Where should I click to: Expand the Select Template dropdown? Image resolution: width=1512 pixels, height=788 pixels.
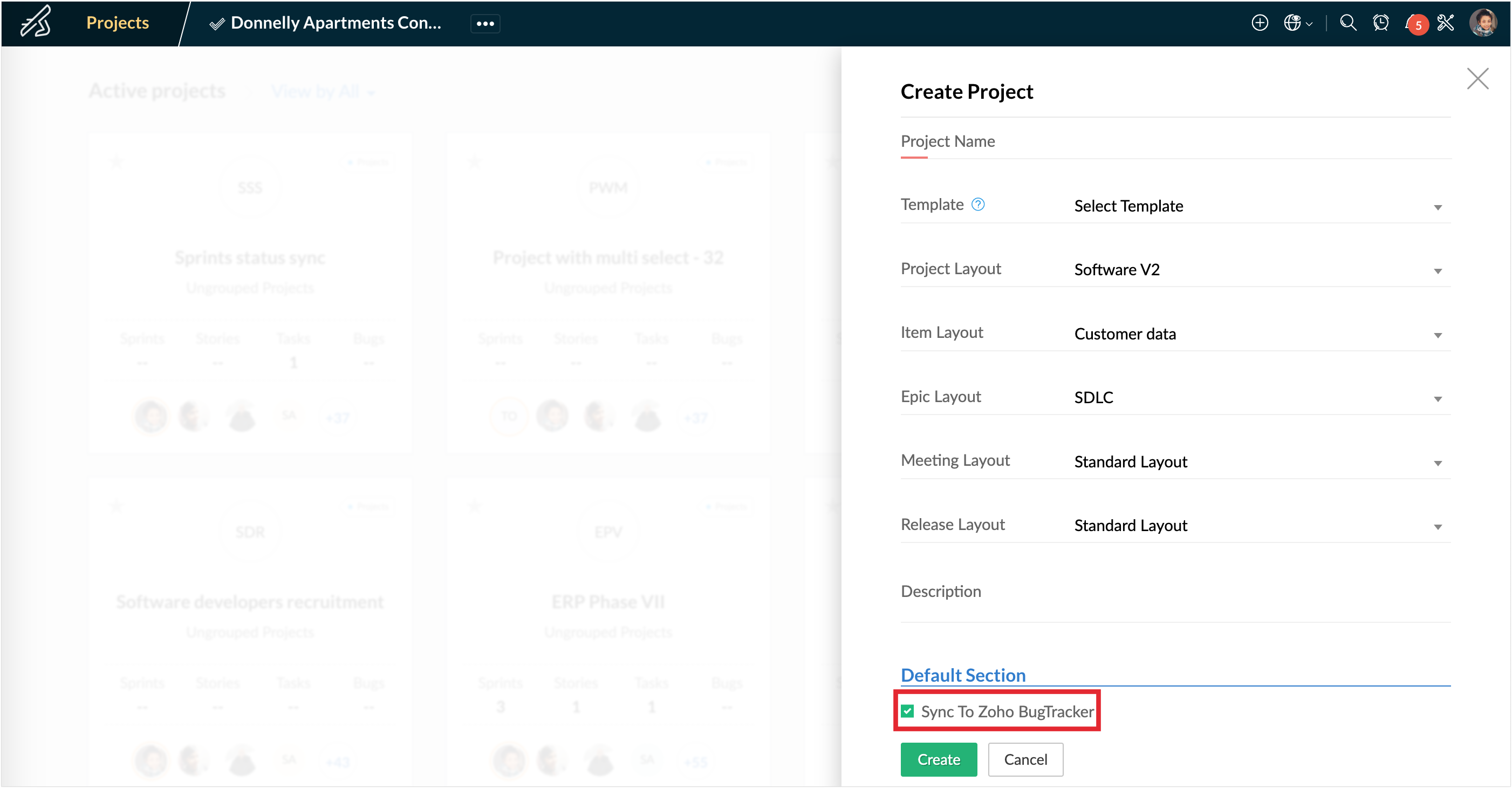click(x=1256, y=206)
